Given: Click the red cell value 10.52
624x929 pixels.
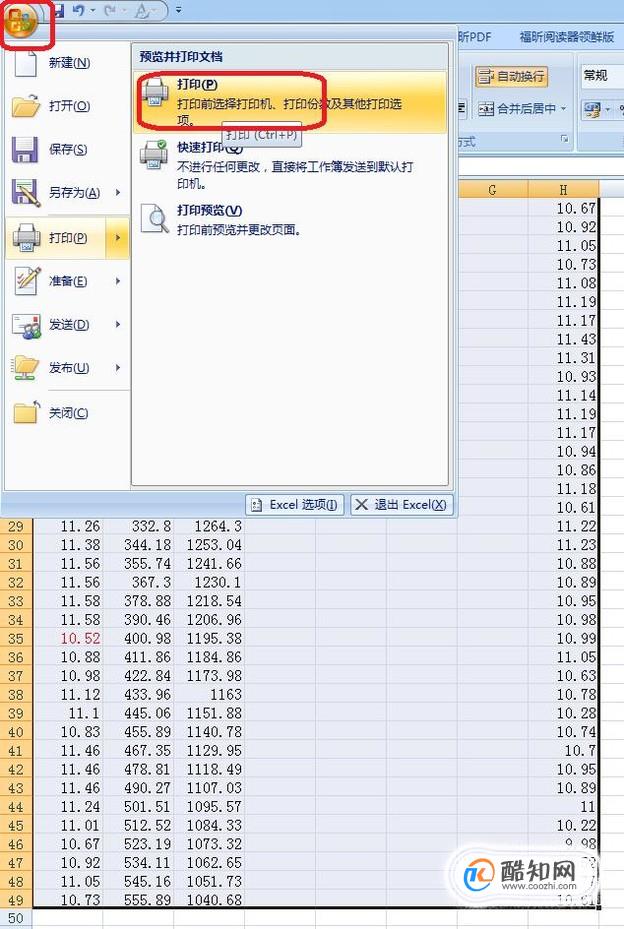Looking at the screenshot, I should tap(69, 638).
